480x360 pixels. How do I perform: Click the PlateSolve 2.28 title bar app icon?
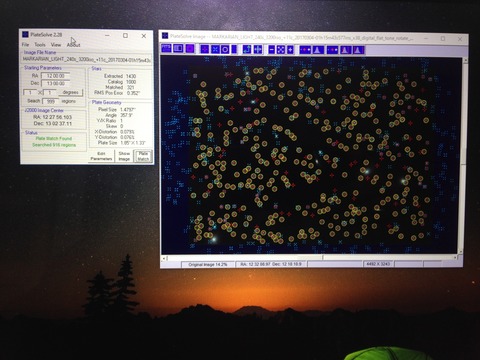pos(25,34)
